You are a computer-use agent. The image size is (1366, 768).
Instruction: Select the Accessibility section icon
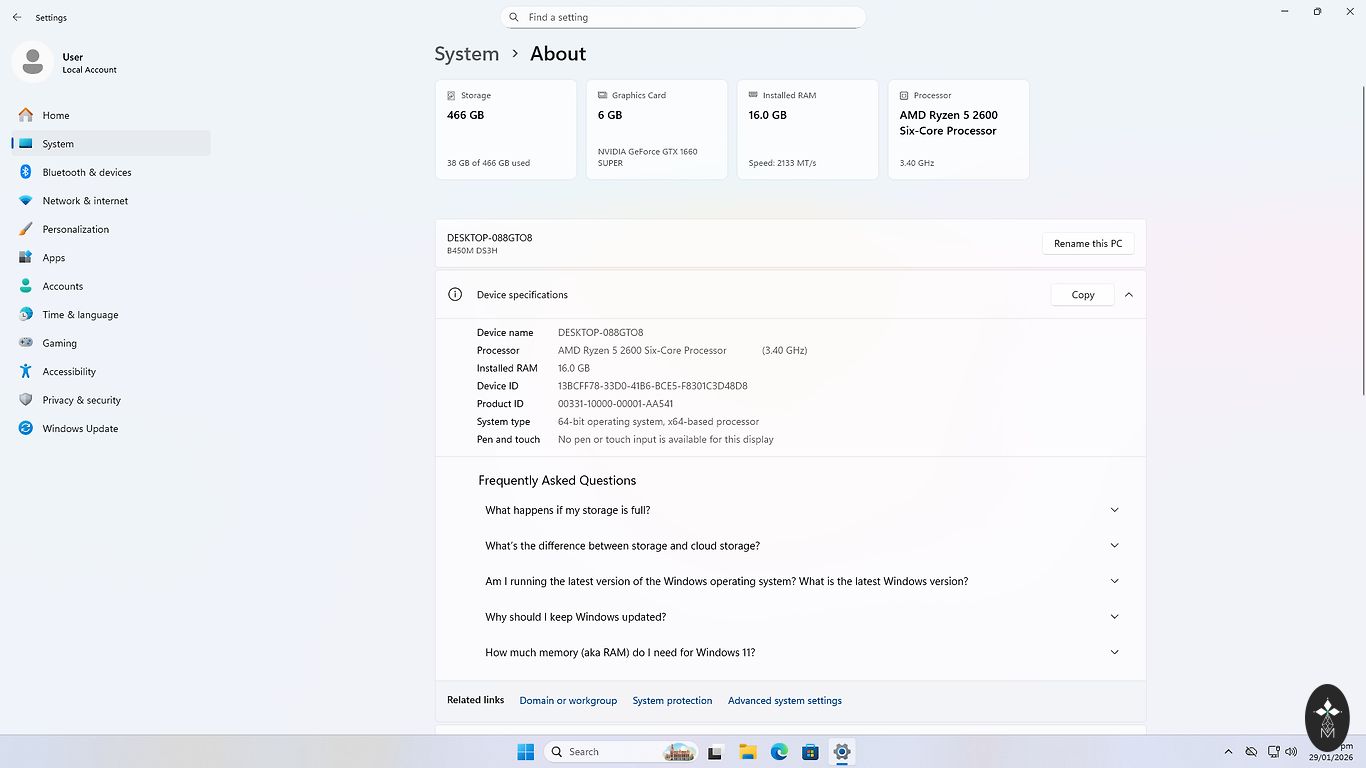[x=26, y=371]
